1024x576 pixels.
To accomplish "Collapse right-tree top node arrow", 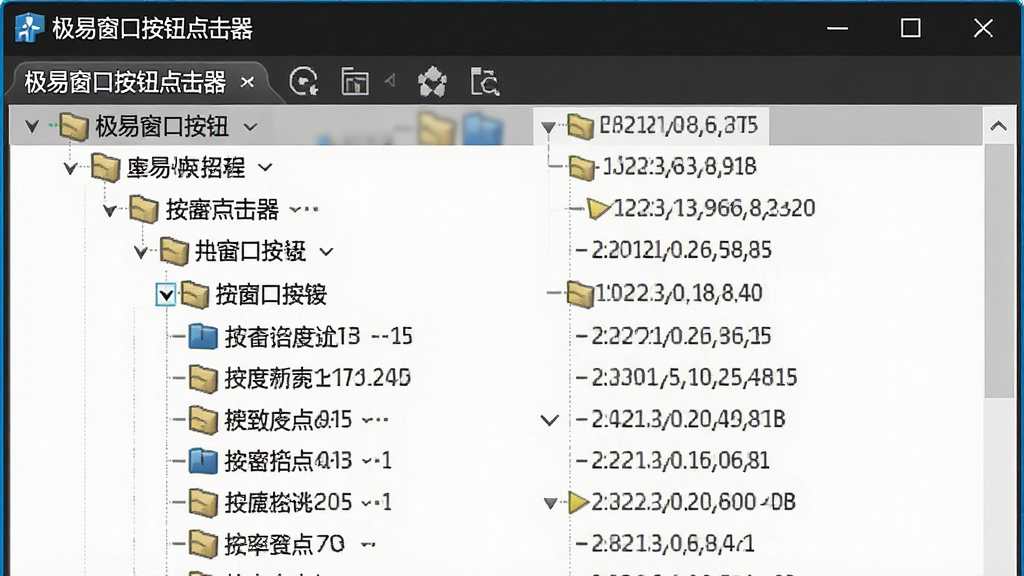I will tap(549, 127).
